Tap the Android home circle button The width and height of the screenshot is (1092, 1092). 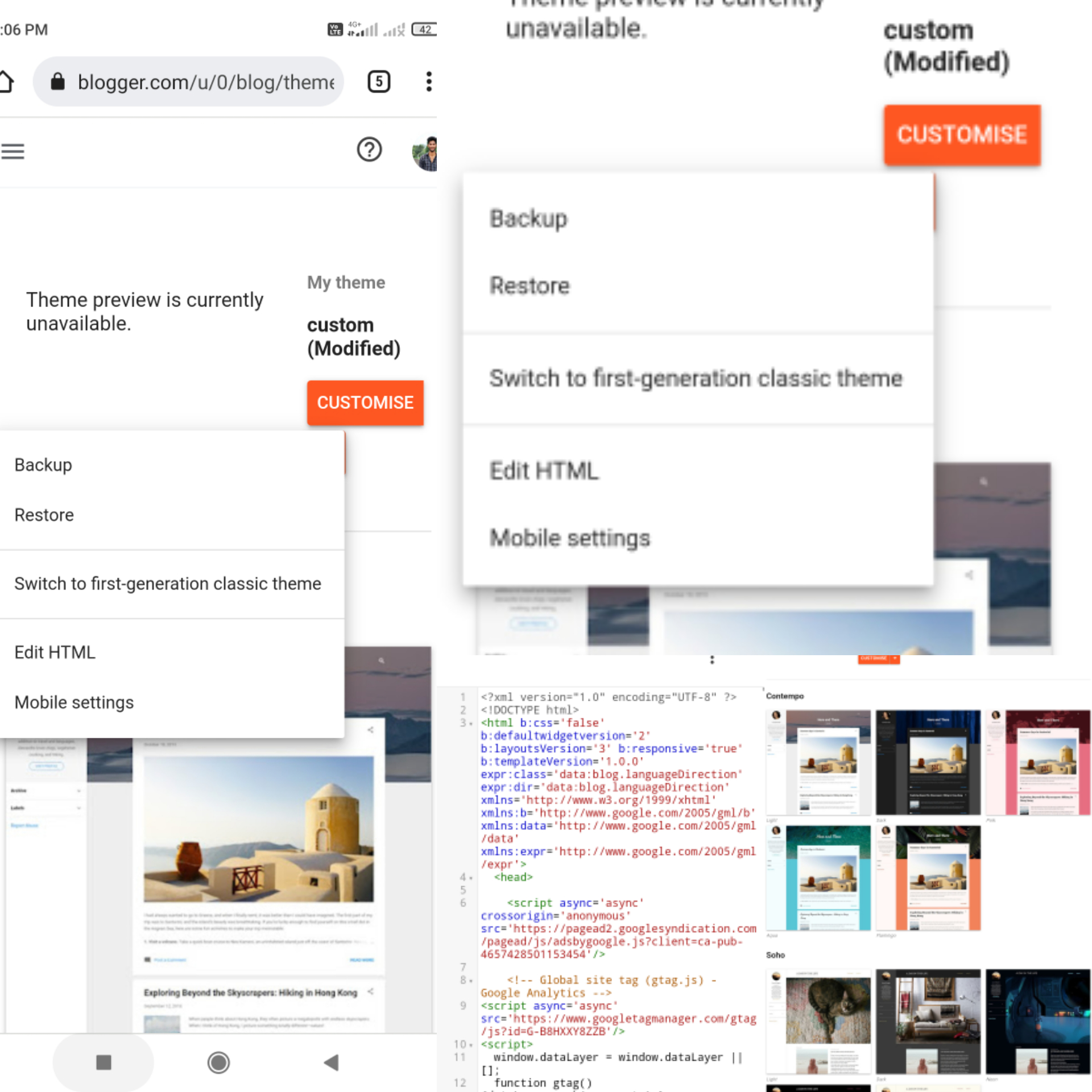[x=218, y=1062]
